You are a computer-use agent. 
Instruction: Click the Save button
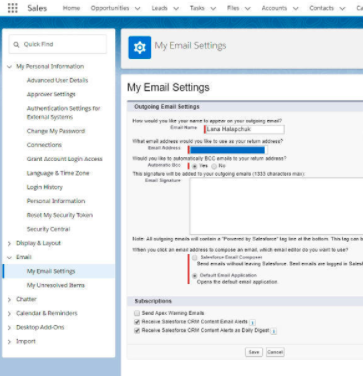pos(254,352)
